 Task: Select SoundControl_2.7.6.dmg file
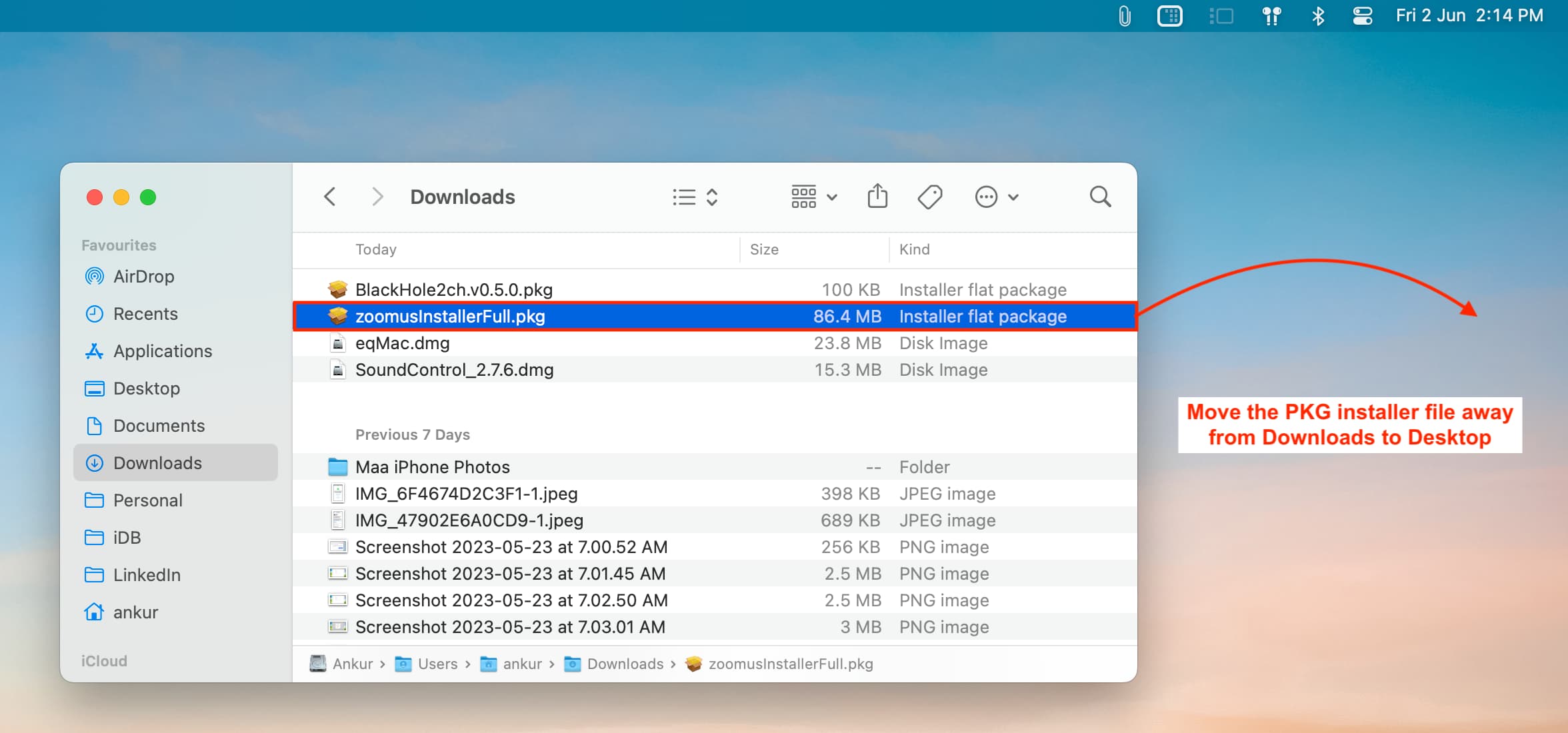(x=715, y=369)
